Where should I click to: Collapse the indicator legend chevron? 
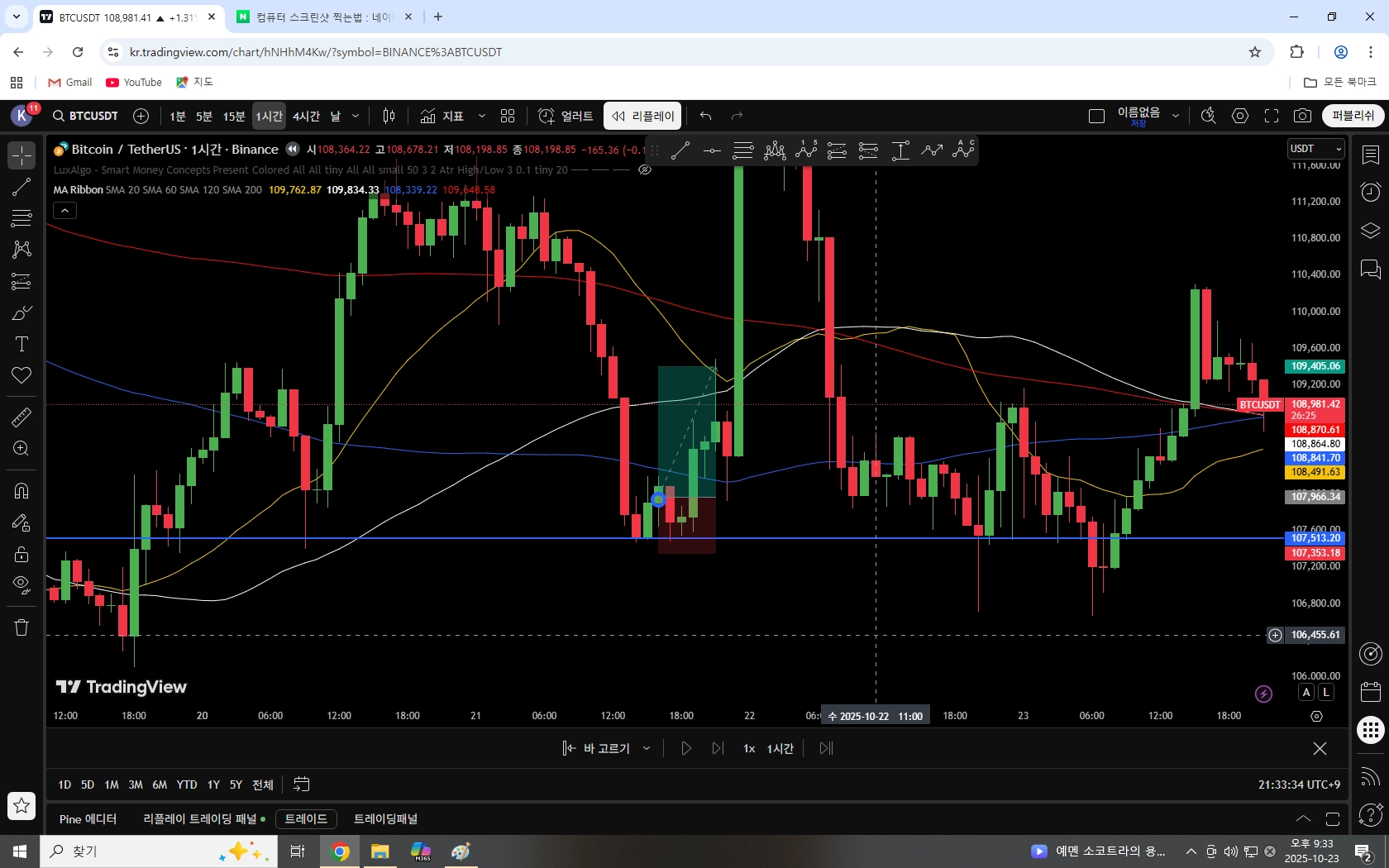click(64, 211)
